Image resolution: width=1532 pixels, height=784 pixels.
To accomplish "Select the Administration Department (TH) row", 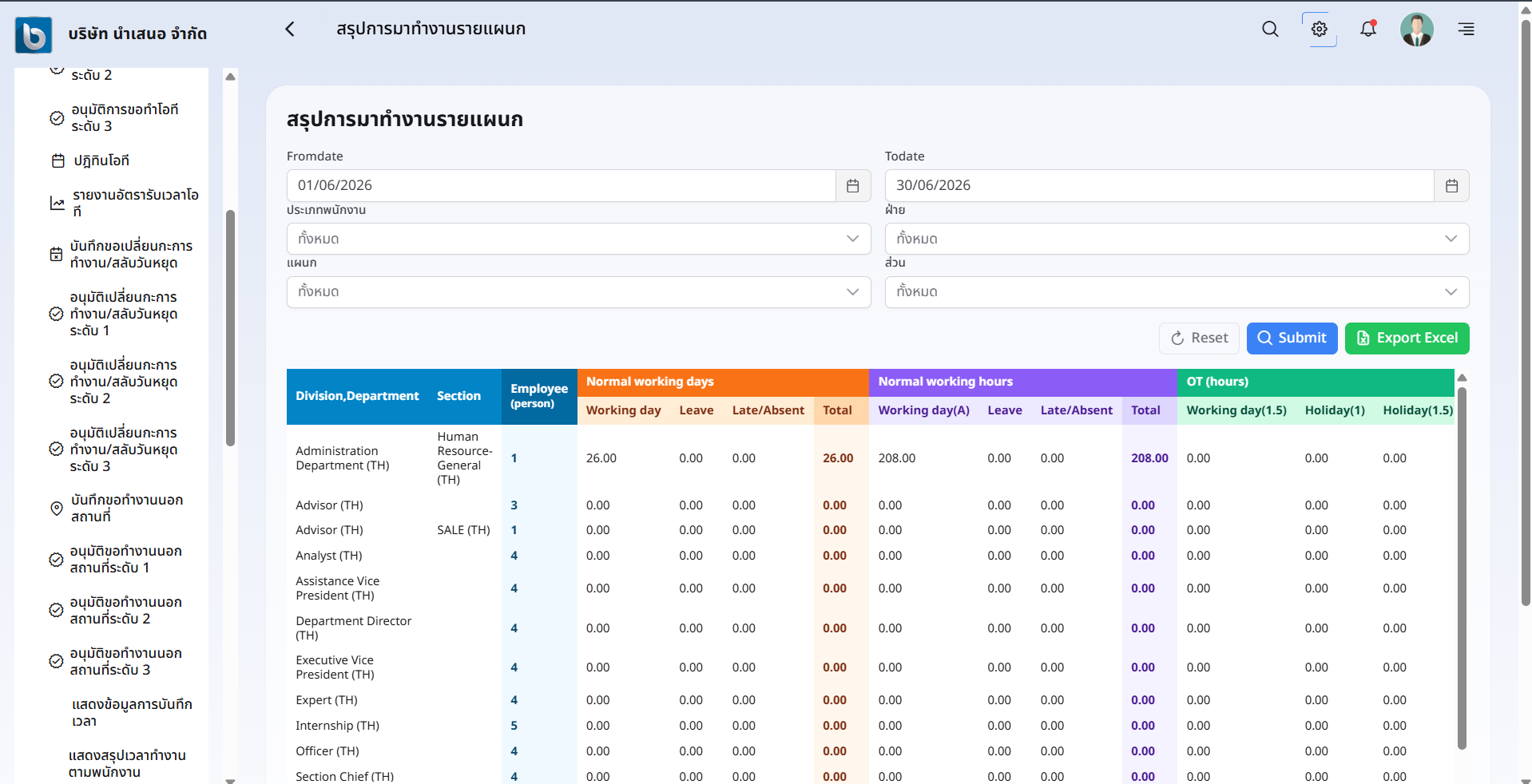I will coord(871,458).
